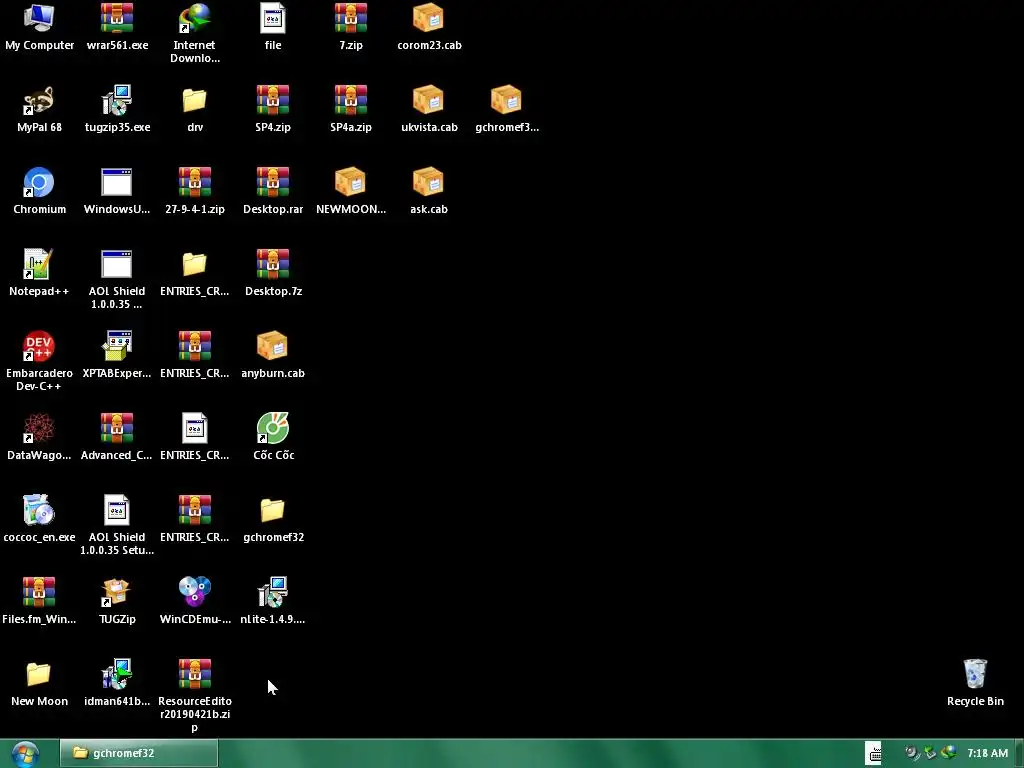Select the gchromef32 folder on desktop
The width and height of the screenshot is (1024, 768).
tap(273, 510)
